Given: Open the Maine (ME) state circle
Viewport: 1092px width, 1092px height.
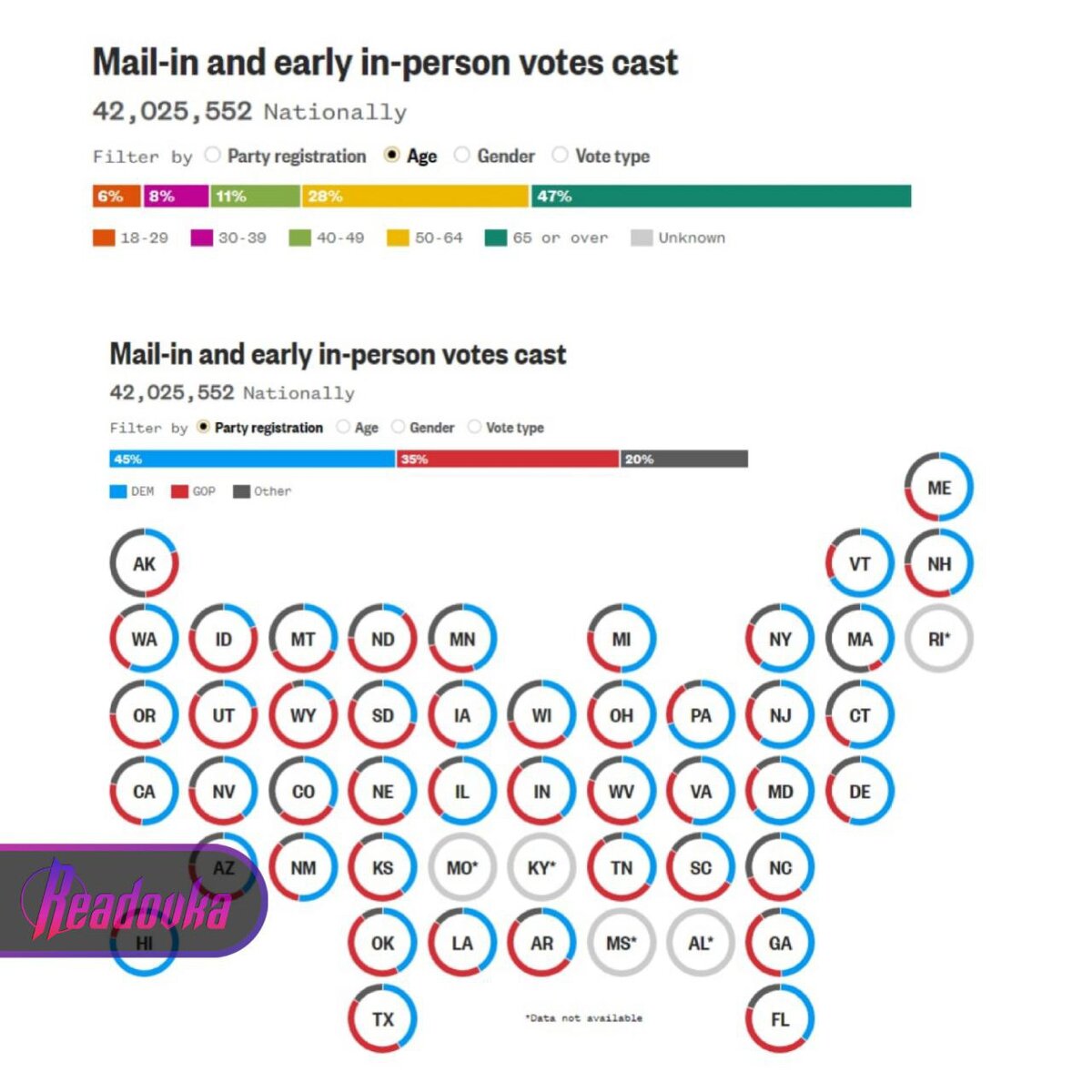Looking at the screenshot, I should tap(939, 488).
